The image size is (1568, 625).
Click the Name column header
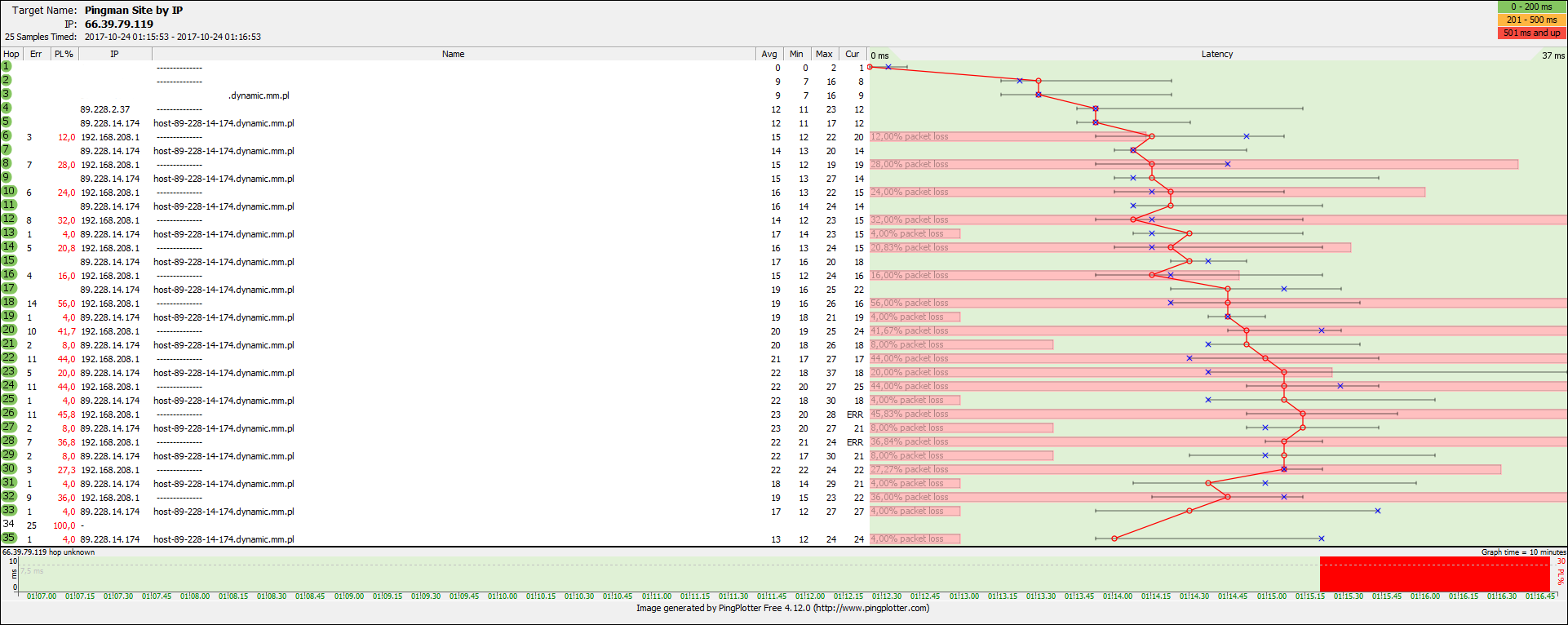(x=453, y=54)
